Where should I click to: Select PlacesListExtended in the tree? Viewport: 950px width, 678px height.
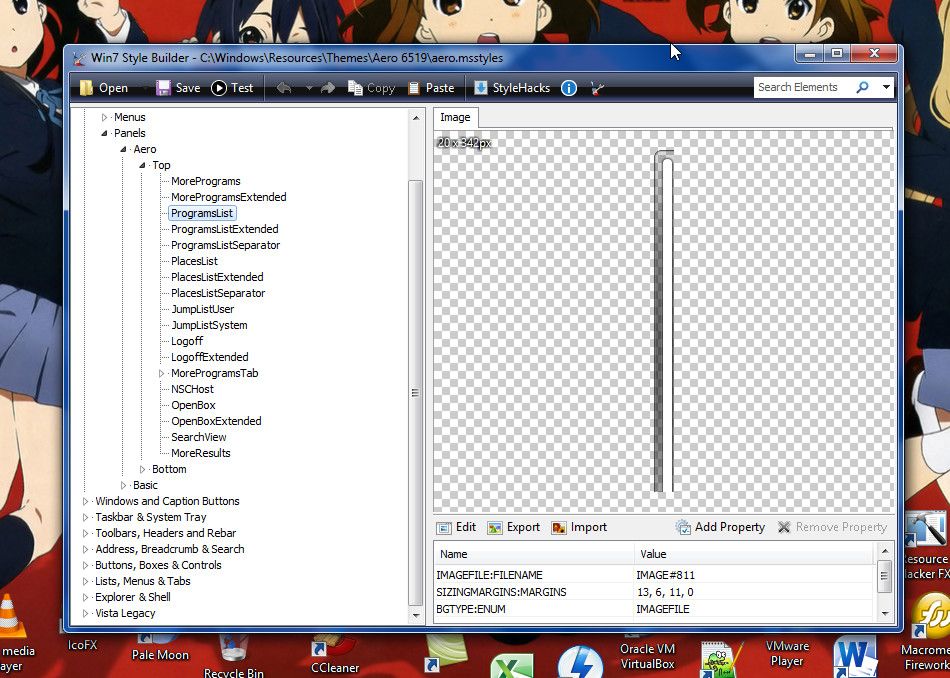[x=217, y=277]
